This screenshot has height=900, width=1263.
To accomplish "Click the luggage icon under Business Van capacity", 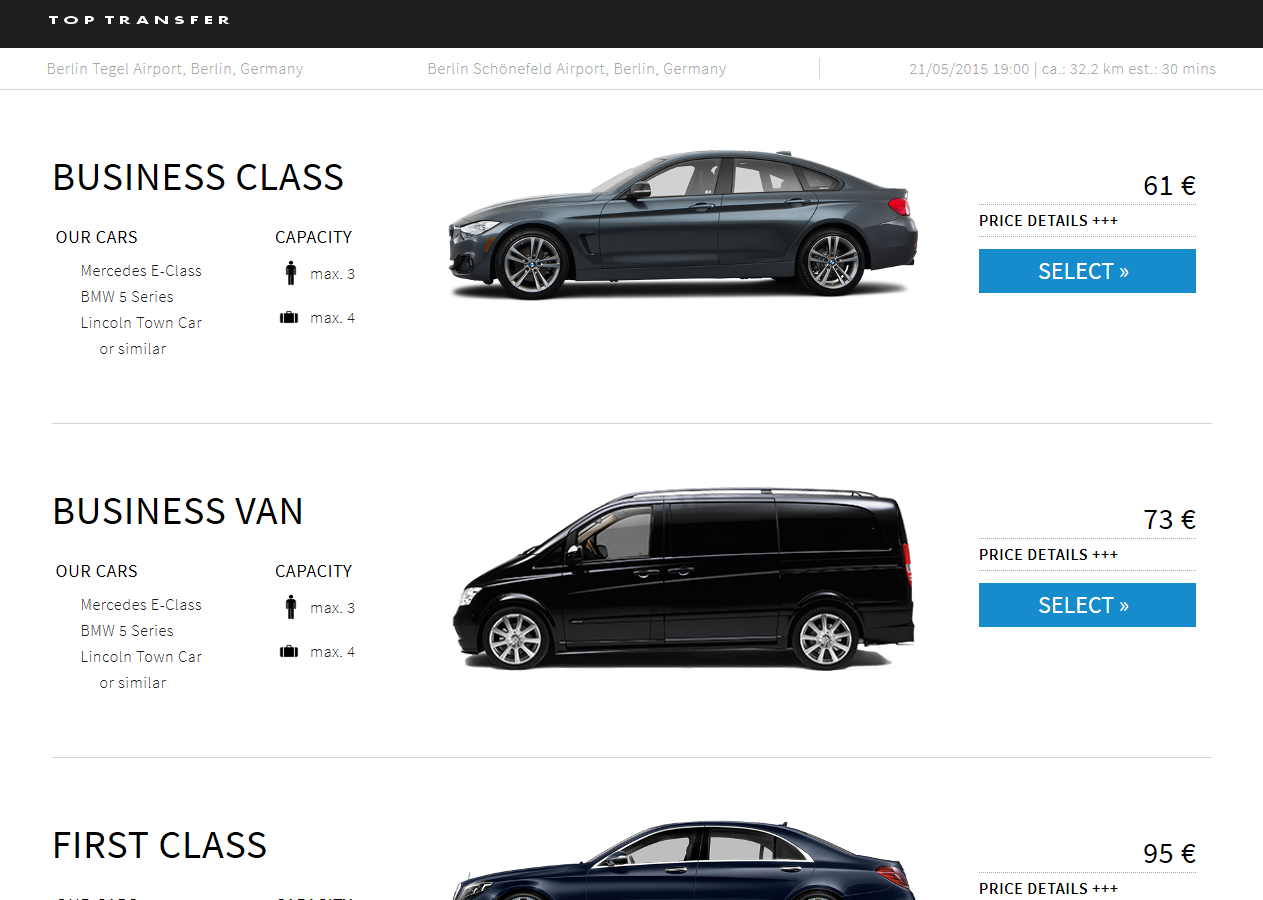I will click(289, 652).
